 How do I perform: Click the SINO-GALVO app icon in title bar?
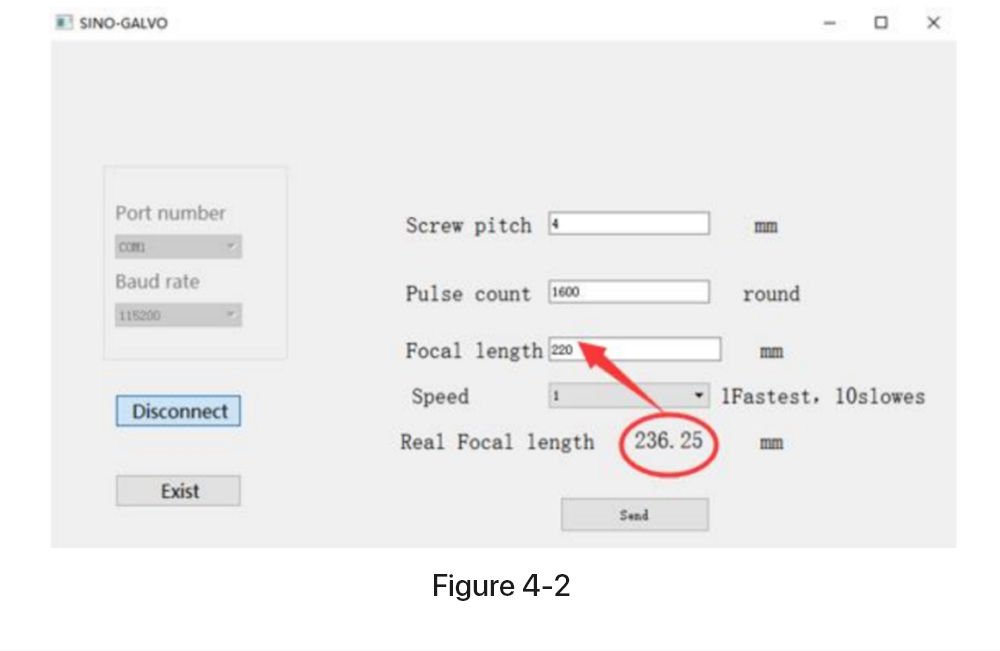64,23
